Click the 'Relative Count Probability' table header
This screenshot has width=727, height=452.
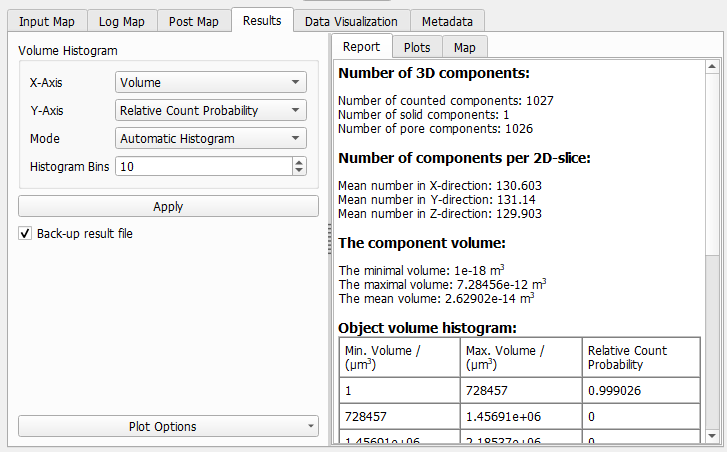(x=641, y=357)
